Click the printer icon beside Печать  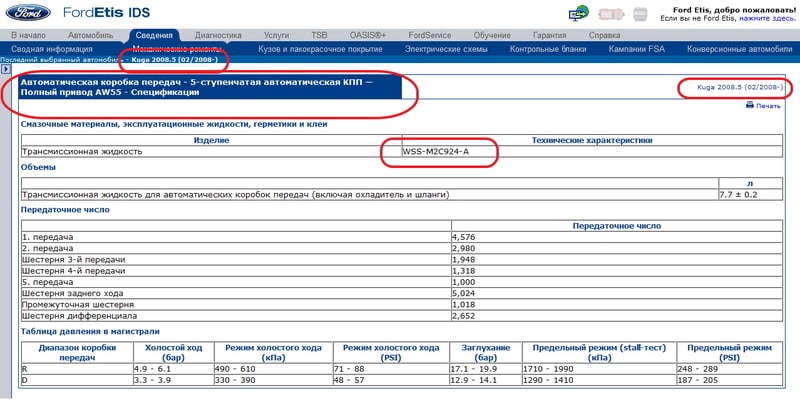pyautogui.click(x=749, y=105)
